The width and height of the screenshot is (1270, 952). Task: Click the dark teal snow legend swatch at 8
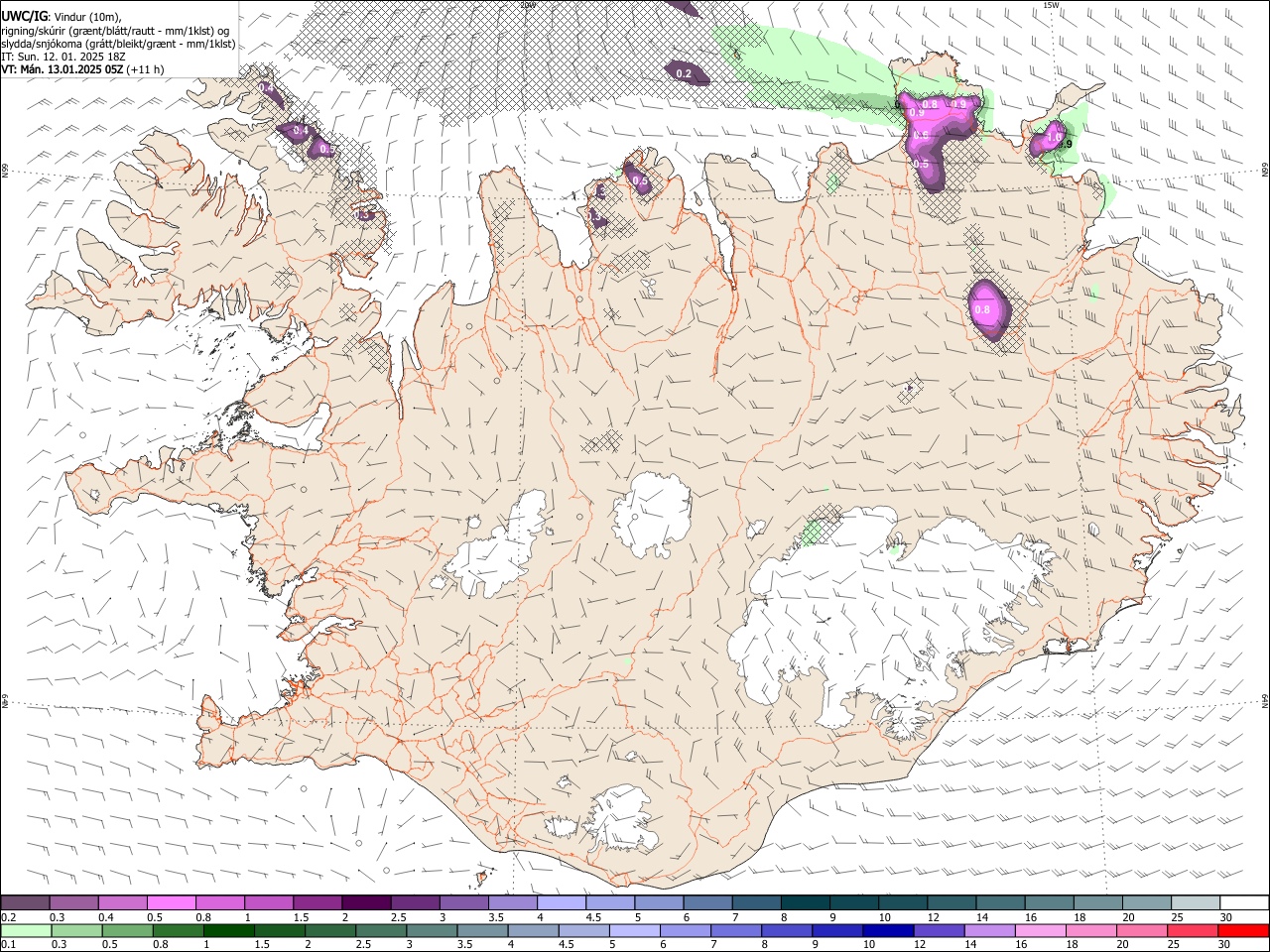[x=806, y=902]
